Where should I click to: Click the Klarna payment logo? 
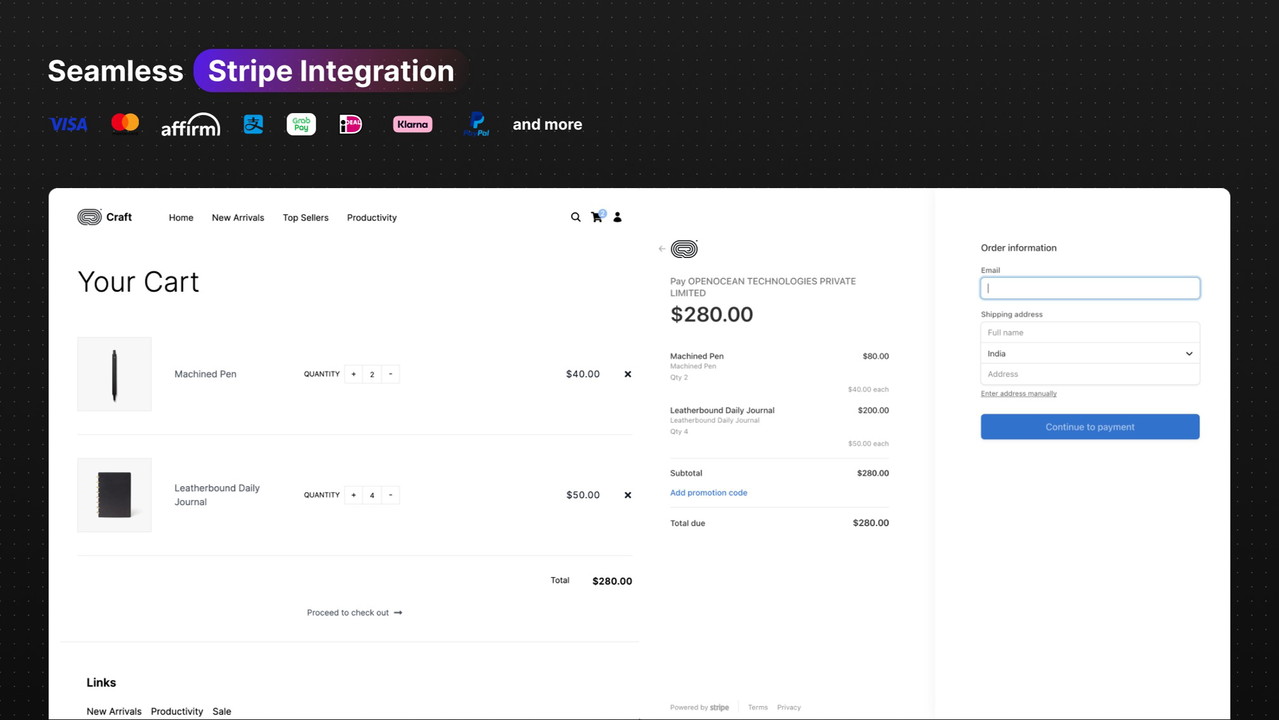coord(412,124)
